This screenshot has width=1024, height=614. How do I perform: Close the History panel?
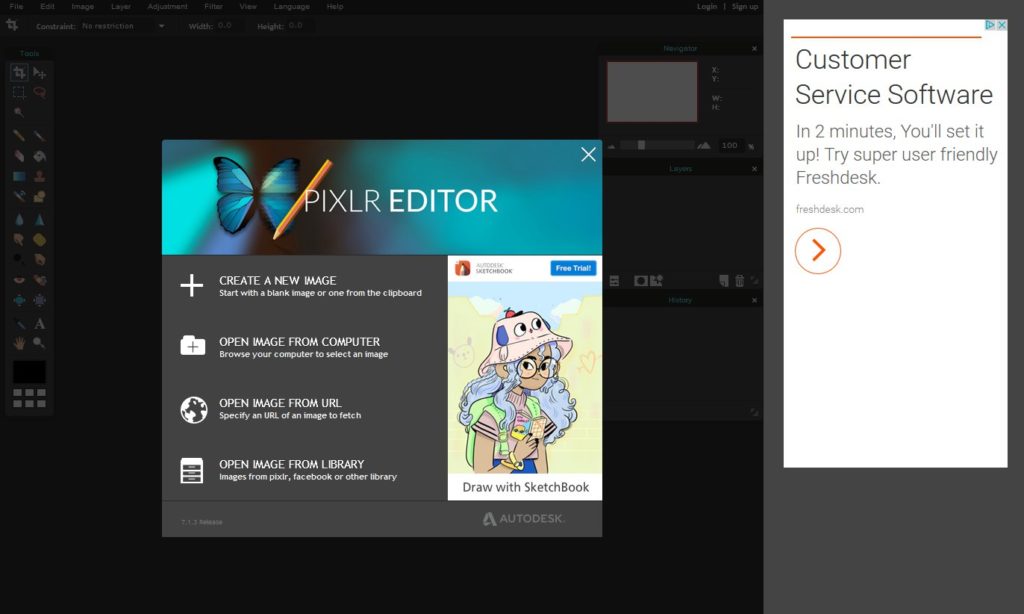click(754, 300)
